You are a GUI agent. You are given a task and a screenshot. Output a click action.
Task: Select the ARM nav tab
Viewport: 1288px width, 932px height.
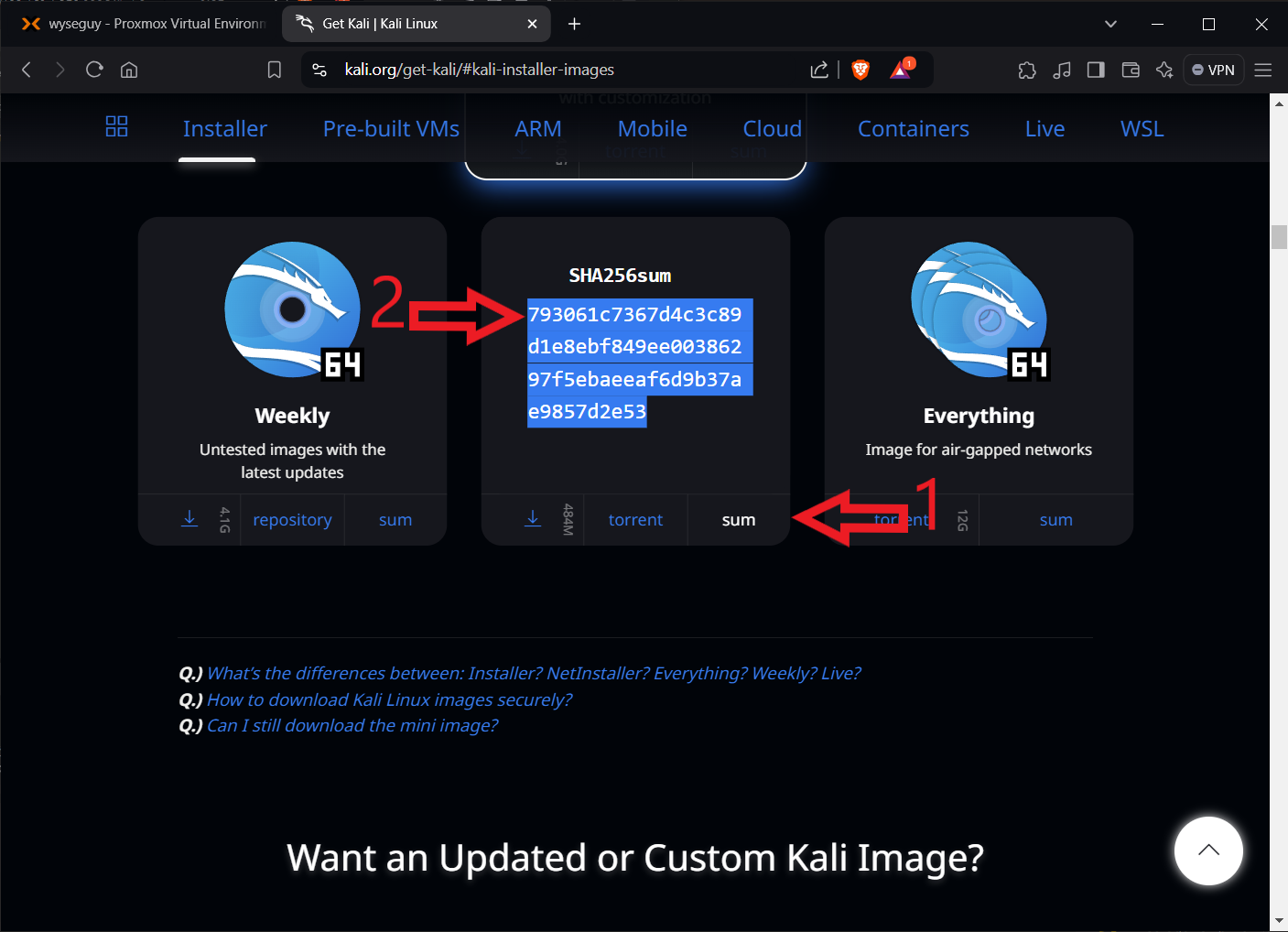[538, 129]
